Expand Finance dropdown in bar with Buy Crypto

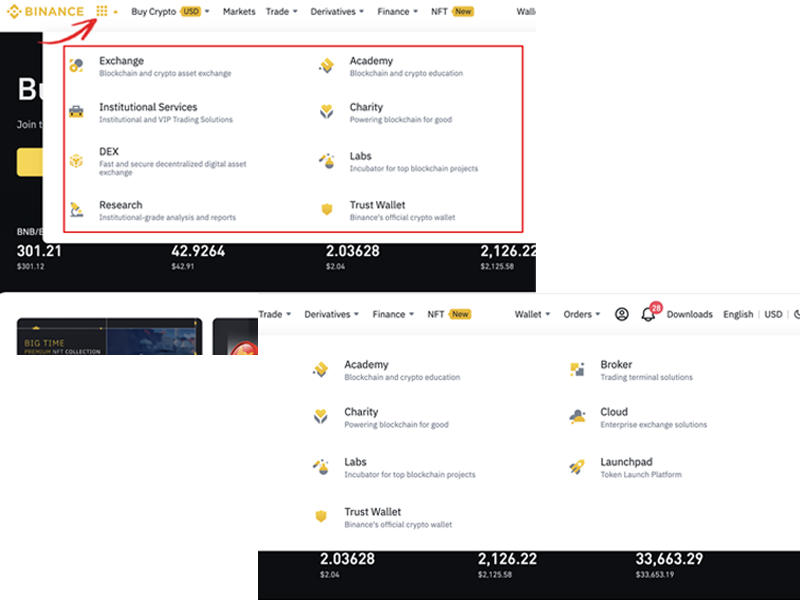click(x=397, y=11)
